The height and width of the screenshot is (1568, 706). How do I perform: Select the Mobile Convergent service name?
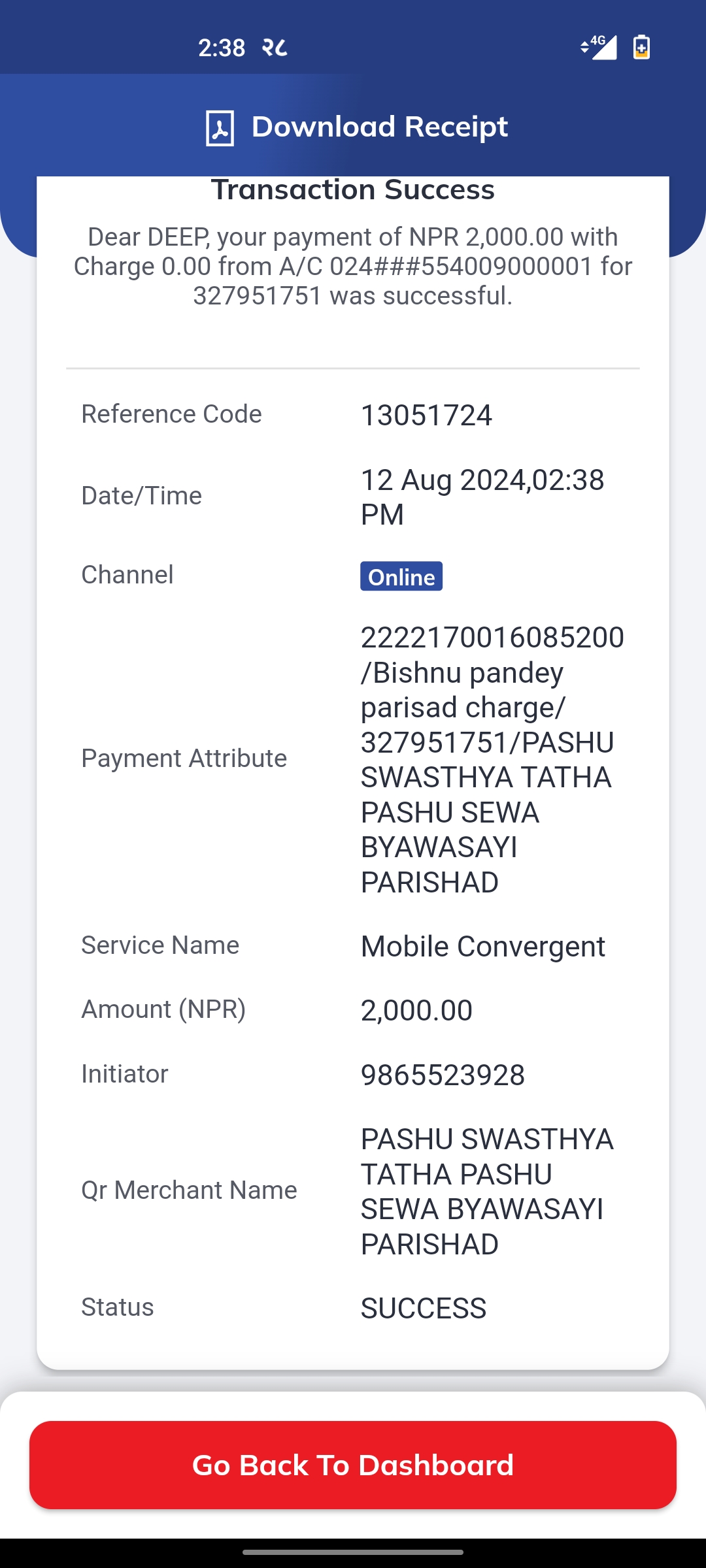tap(483, 947)
